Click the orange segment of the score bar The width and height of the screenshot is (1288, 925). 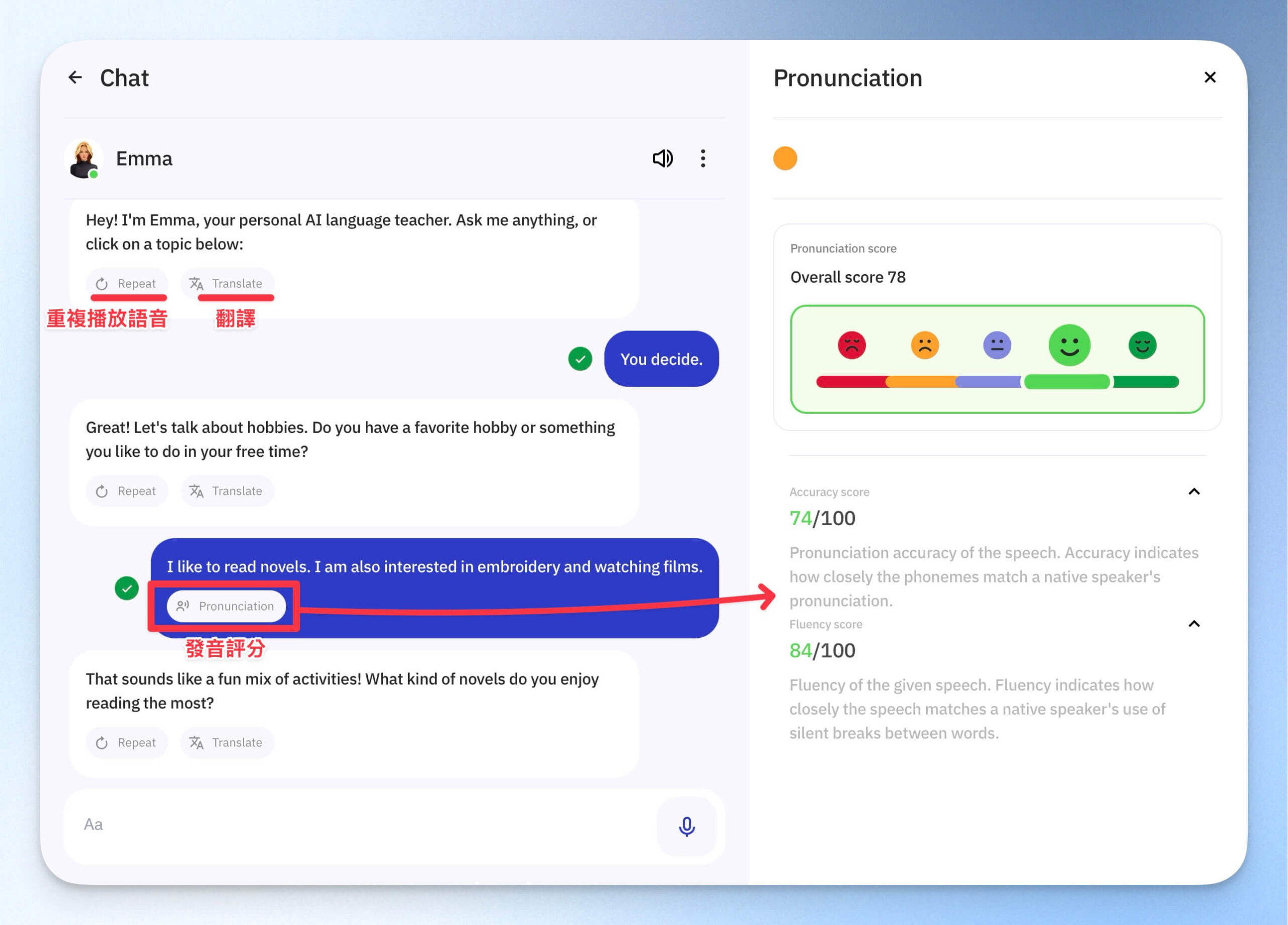(921, 382)
